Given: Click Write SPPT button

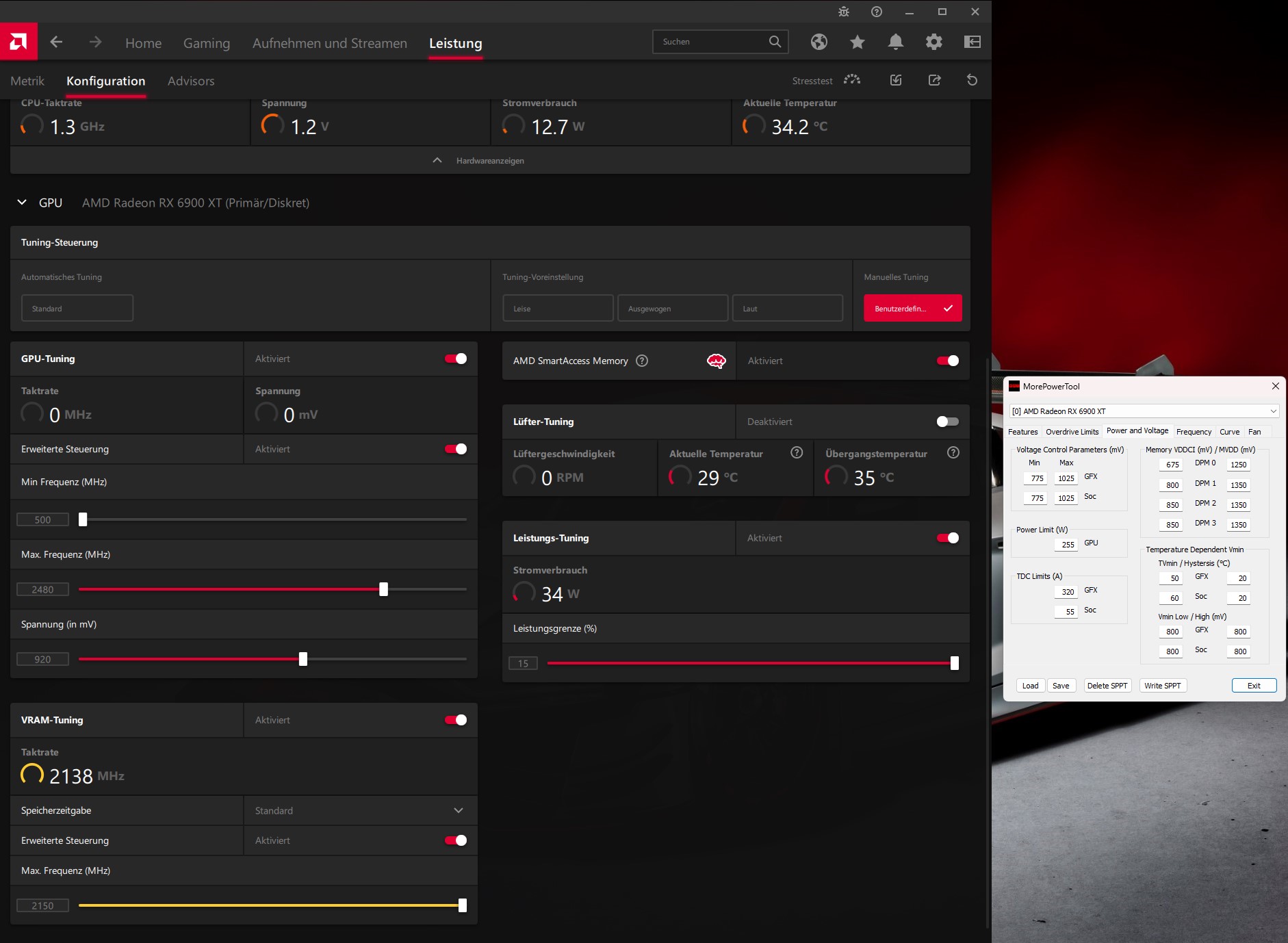Looking at the screenshot, I should click(1163, 686).
